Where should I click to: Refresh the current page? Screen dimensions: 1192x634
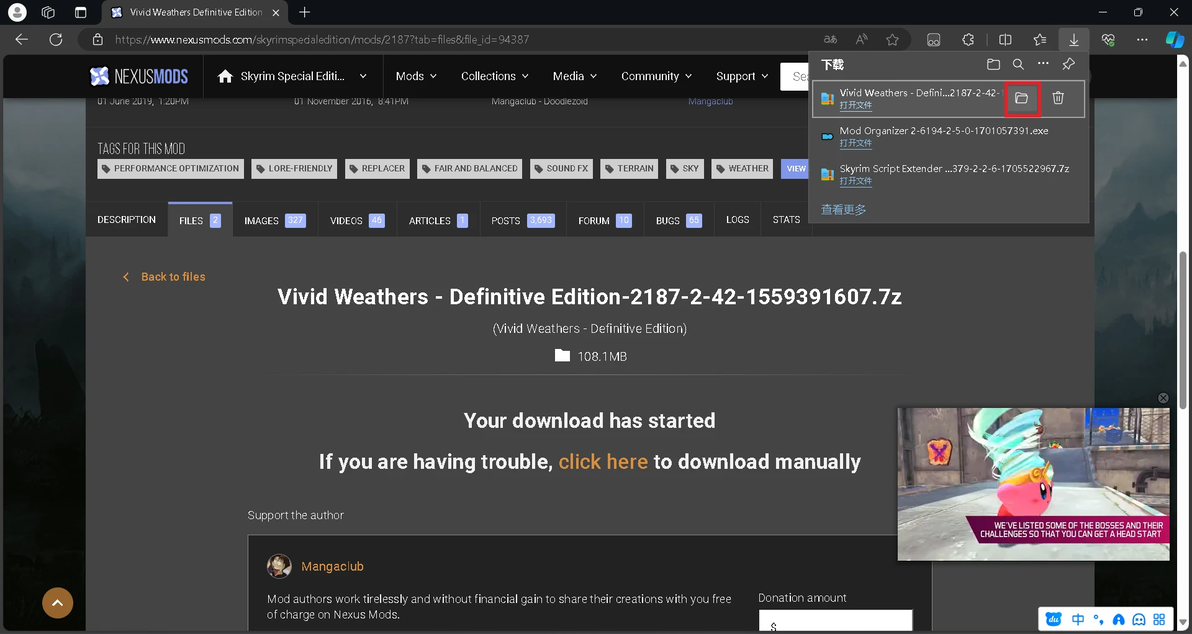click(55, 40)
